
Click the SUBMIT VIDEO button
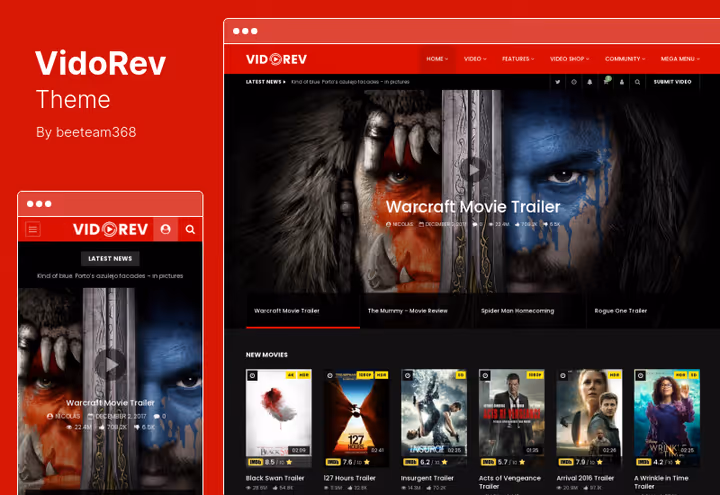672,82
